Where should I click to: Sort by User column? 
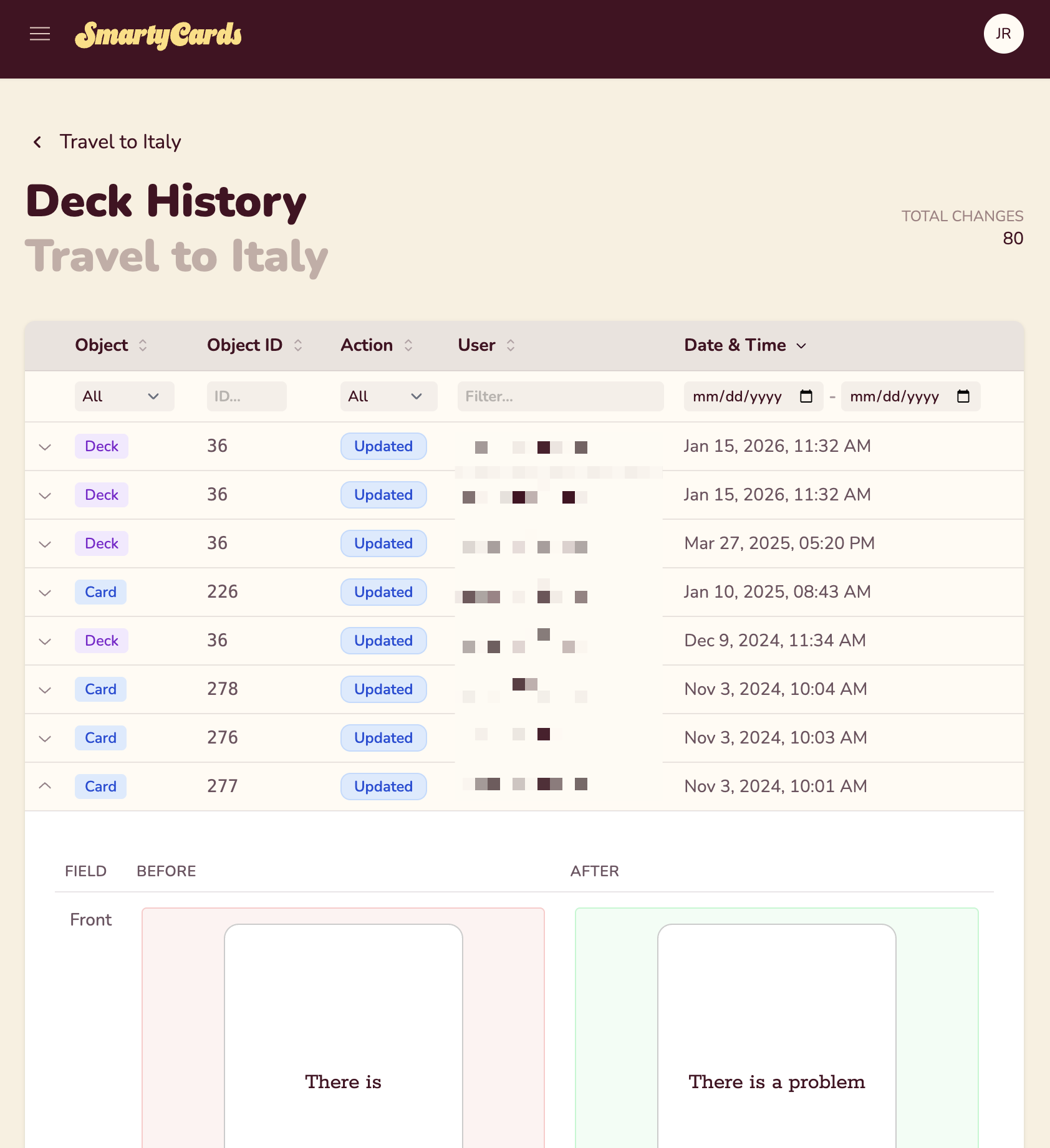(486, 345)
